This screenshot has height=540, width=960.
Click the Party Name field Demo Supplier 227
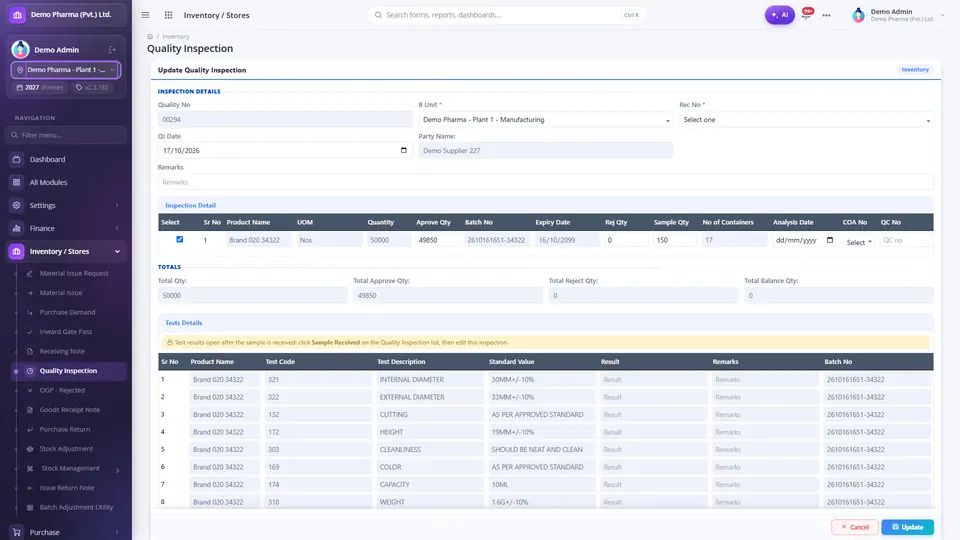coord(546,151)
